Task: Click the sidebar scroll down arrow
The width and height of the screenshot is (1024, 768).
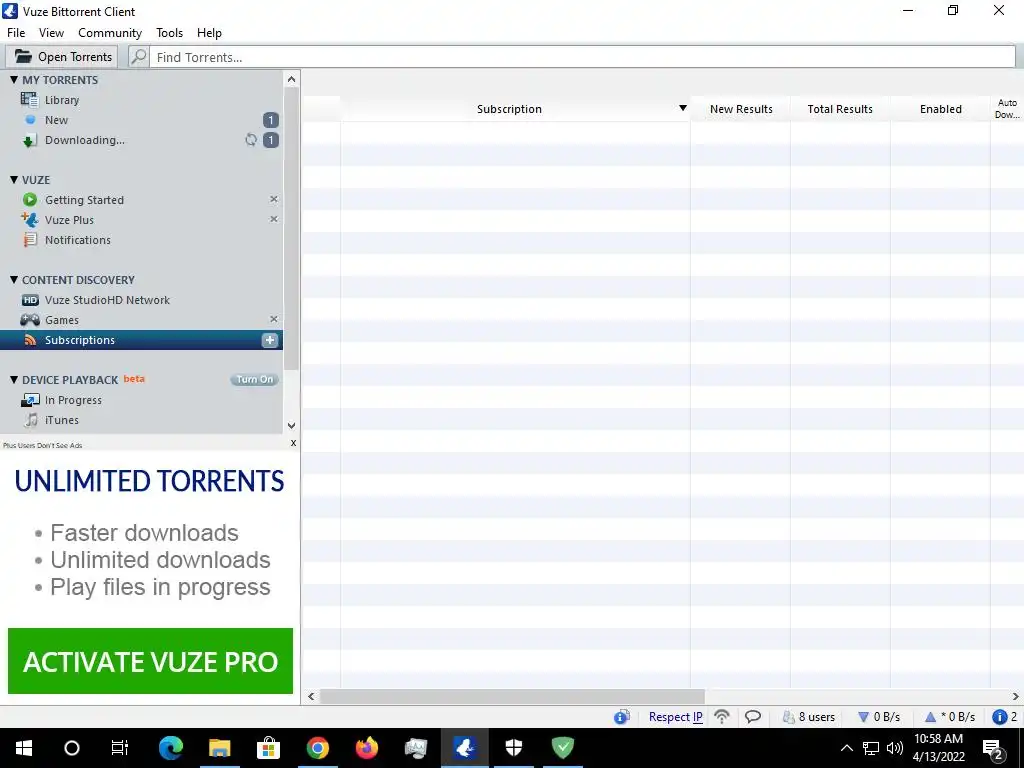Action: [291, 426]
